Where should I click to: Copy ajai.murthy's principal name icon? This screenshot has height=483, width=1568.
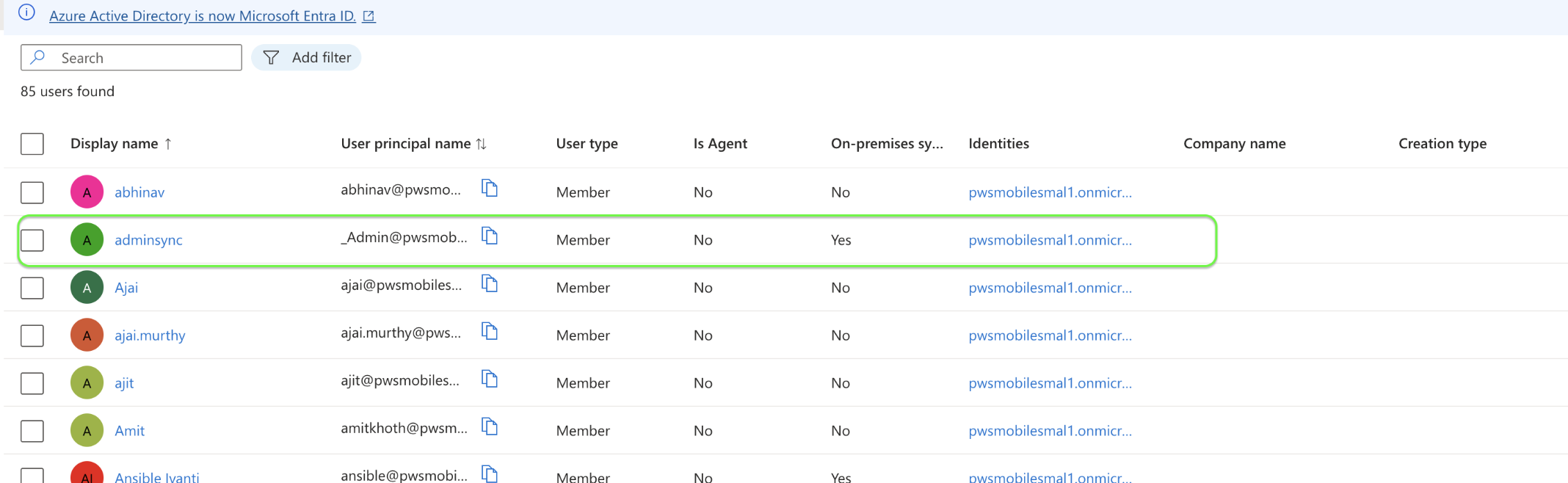pos(490,332)
